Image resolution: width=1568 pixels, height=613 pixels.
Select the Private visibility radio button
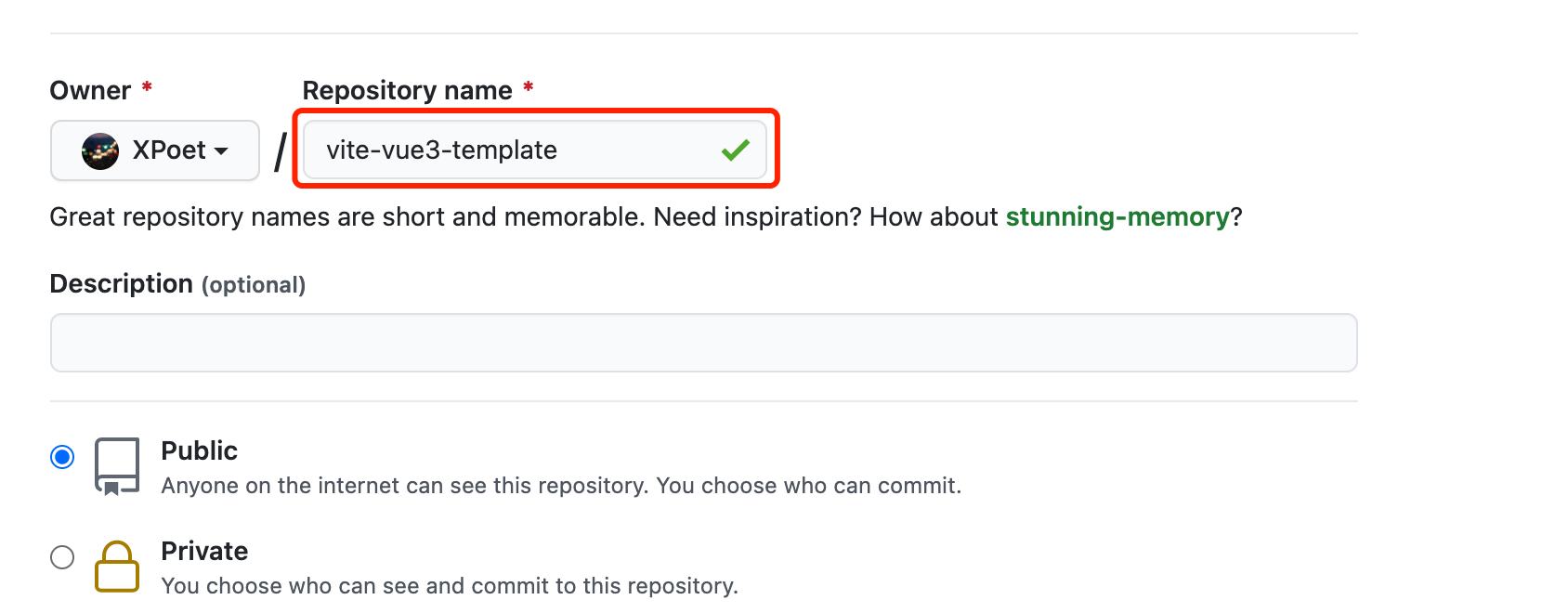click(62, 557)
